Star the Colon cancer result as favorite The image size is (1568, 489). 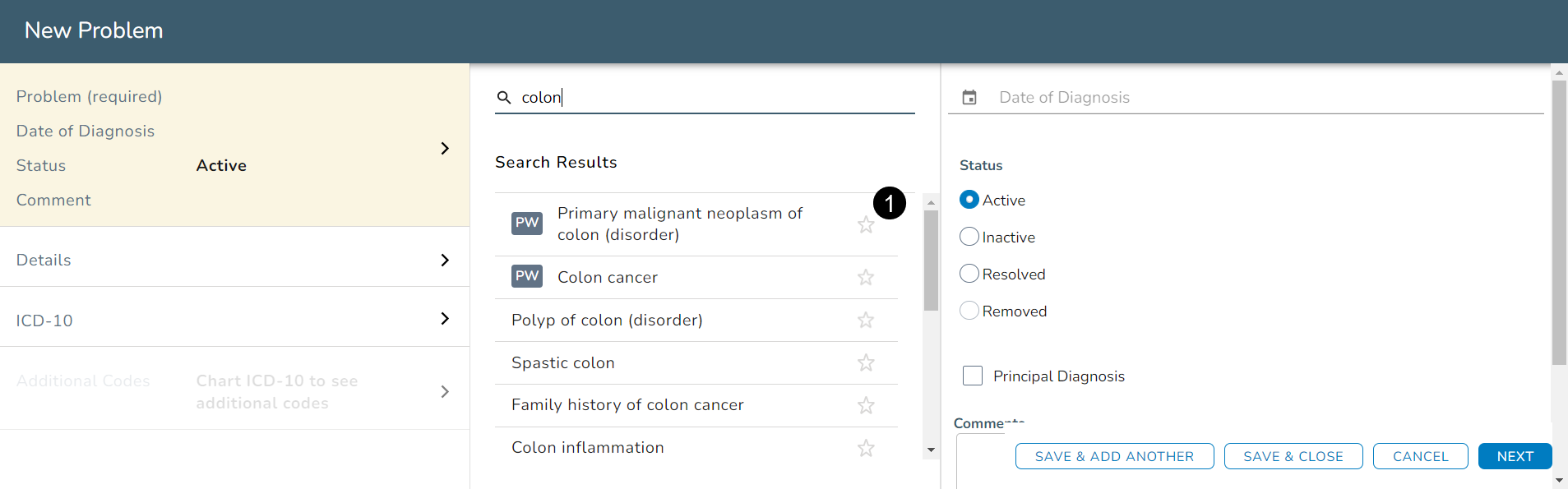point(865,278)
